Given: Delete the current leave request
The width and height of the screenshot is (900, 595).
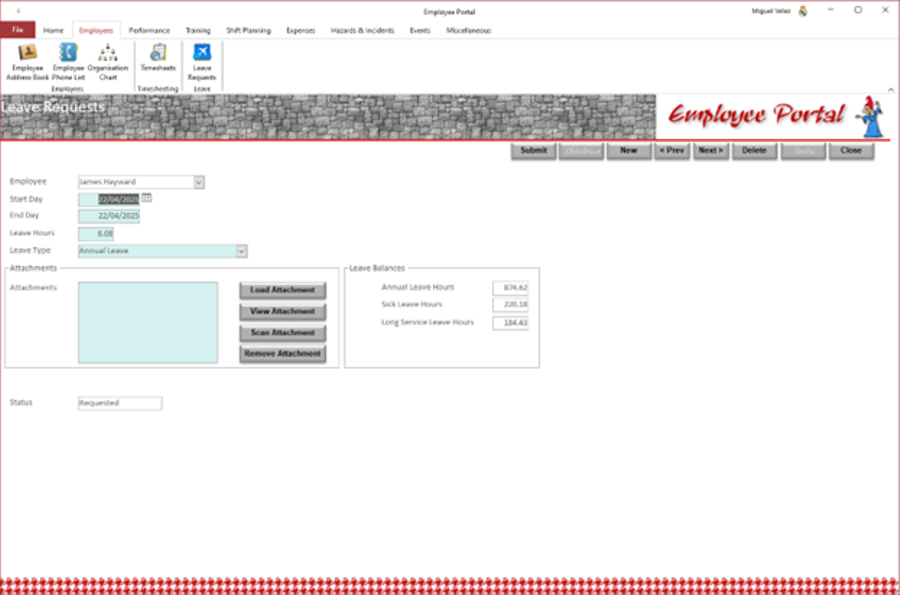Looking at the screenshot, I should coord(754,151).
